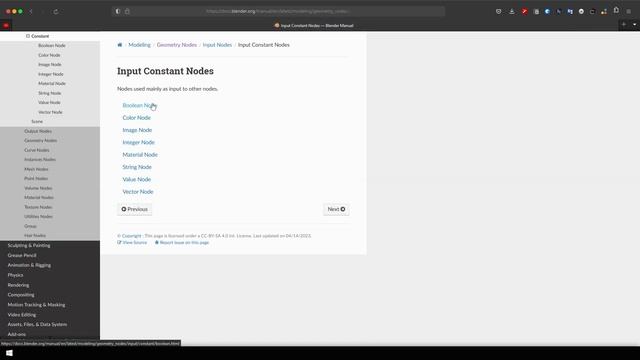Open the list-all-tabs dropdown arrow
Screen dimensions: 640x360
[x=634, y=24]
